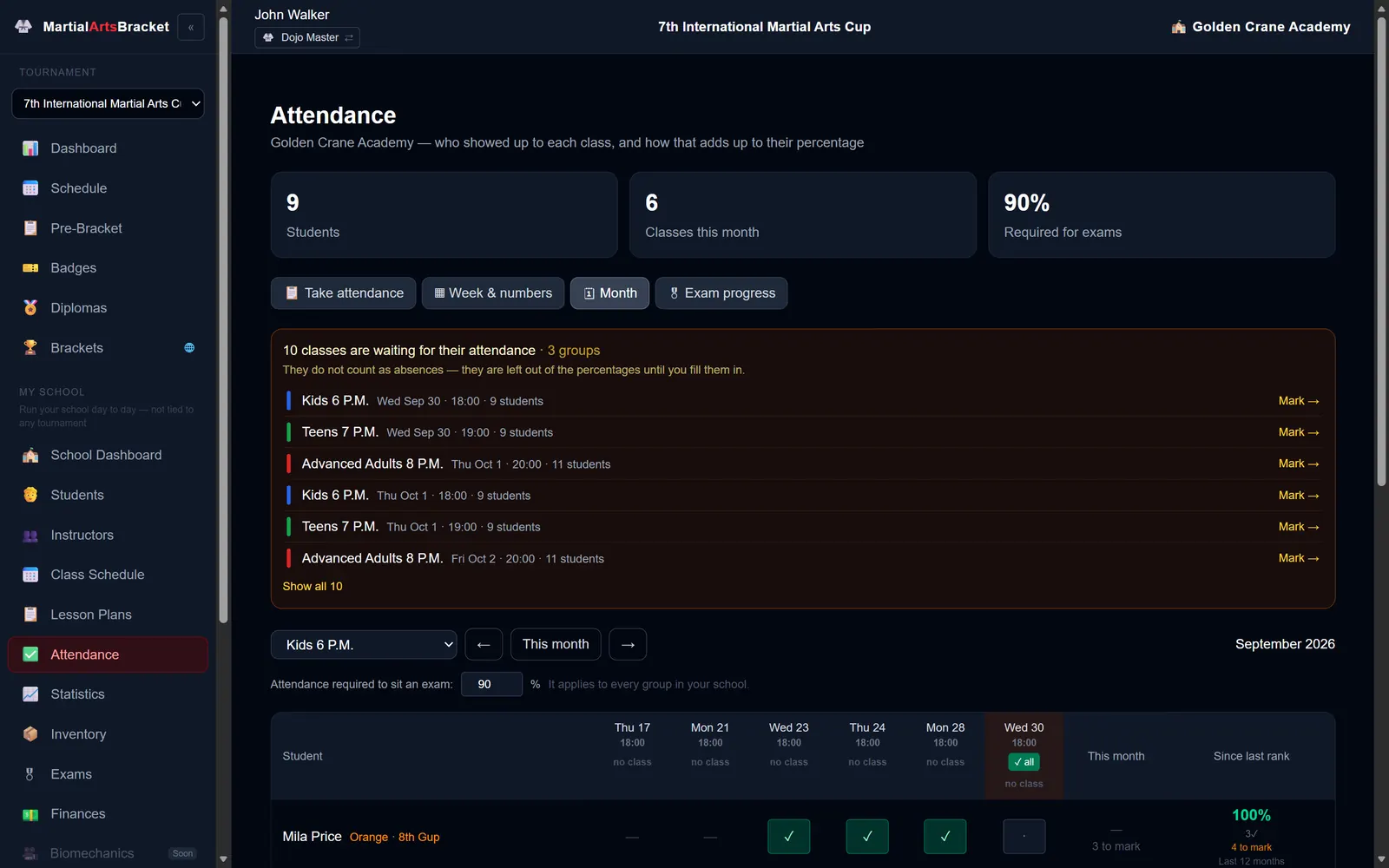
Task: Toggle Mila Price's Thu 24 attendance check
Action: (867, 837)
